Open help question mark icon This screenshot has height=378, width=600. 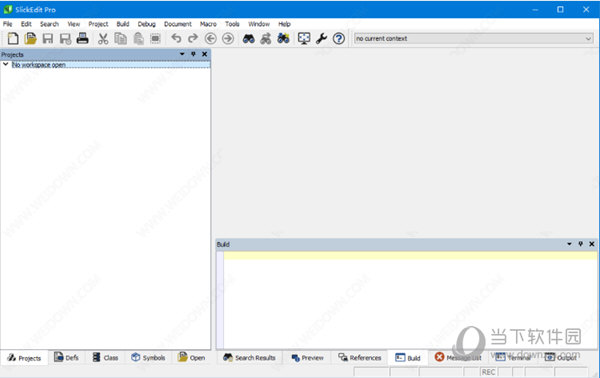tap(339, 39)
